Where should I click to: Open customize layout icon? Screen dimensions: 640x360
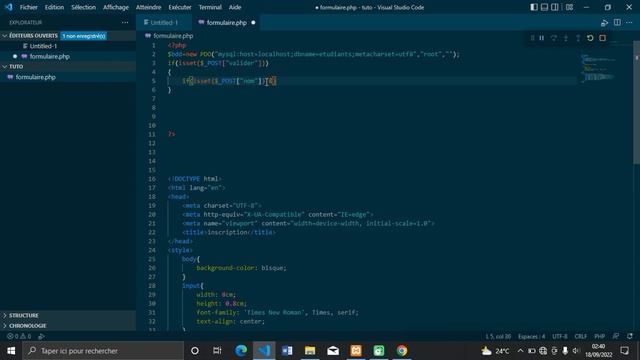(569, 7)
